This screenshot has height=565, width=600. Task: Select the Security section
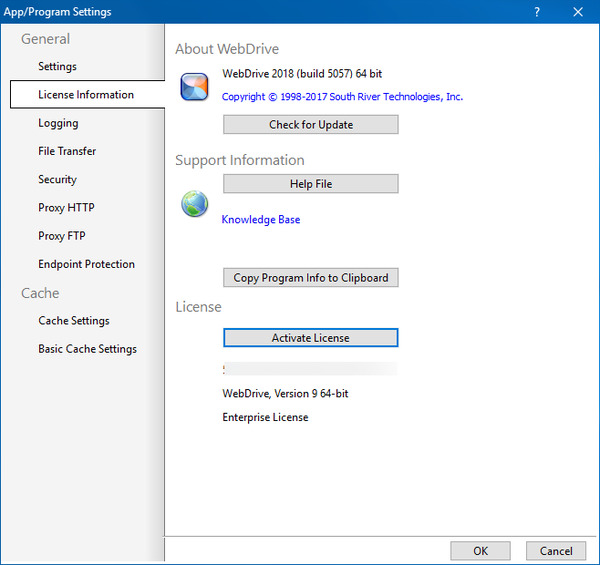tap(57, 180)
